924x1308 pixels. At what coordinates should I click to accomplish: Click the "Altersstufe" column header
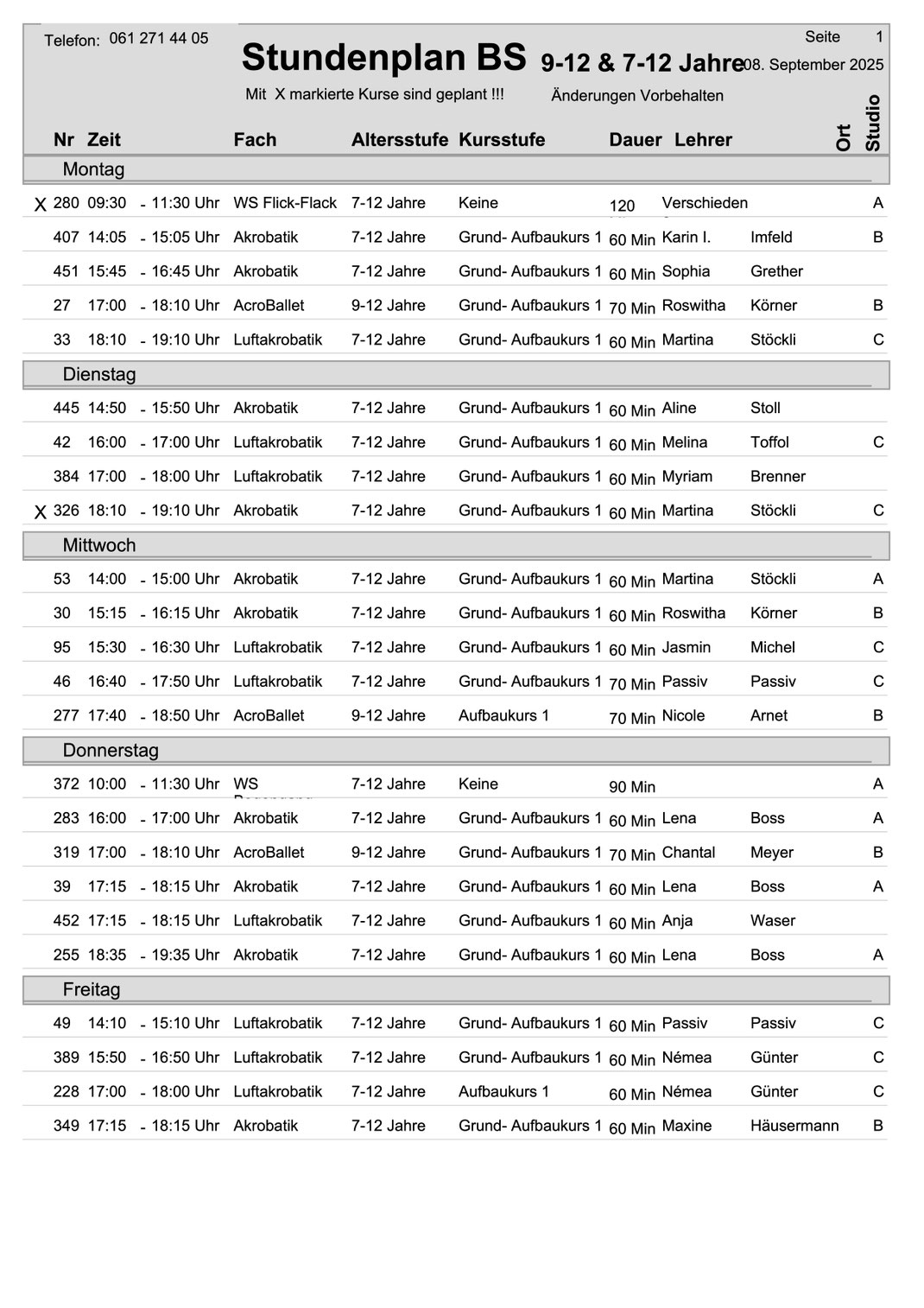click(x=399, y=140)
